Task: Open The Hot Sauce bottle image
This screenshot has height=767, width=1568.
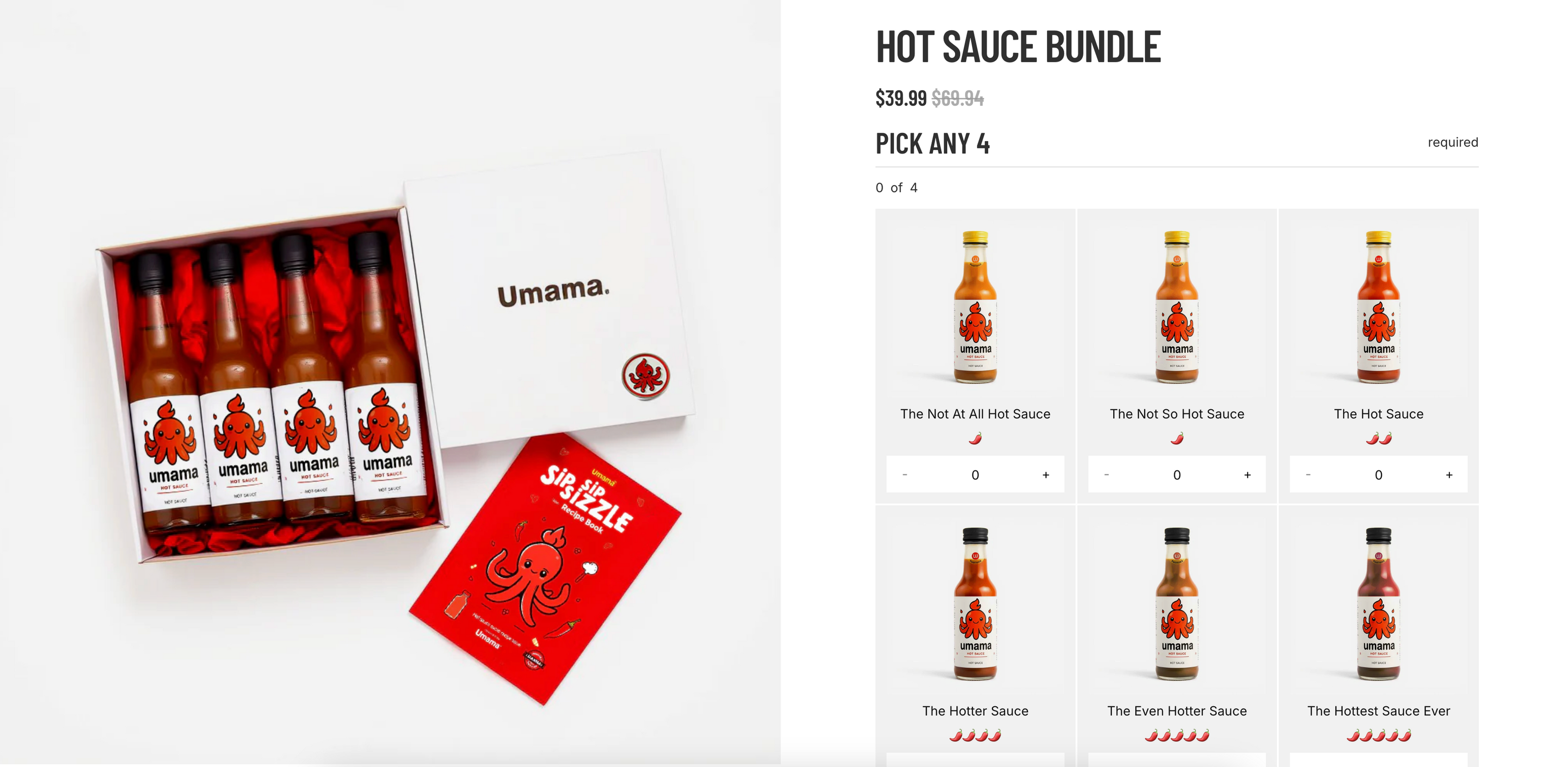Action: point(1378,307)
